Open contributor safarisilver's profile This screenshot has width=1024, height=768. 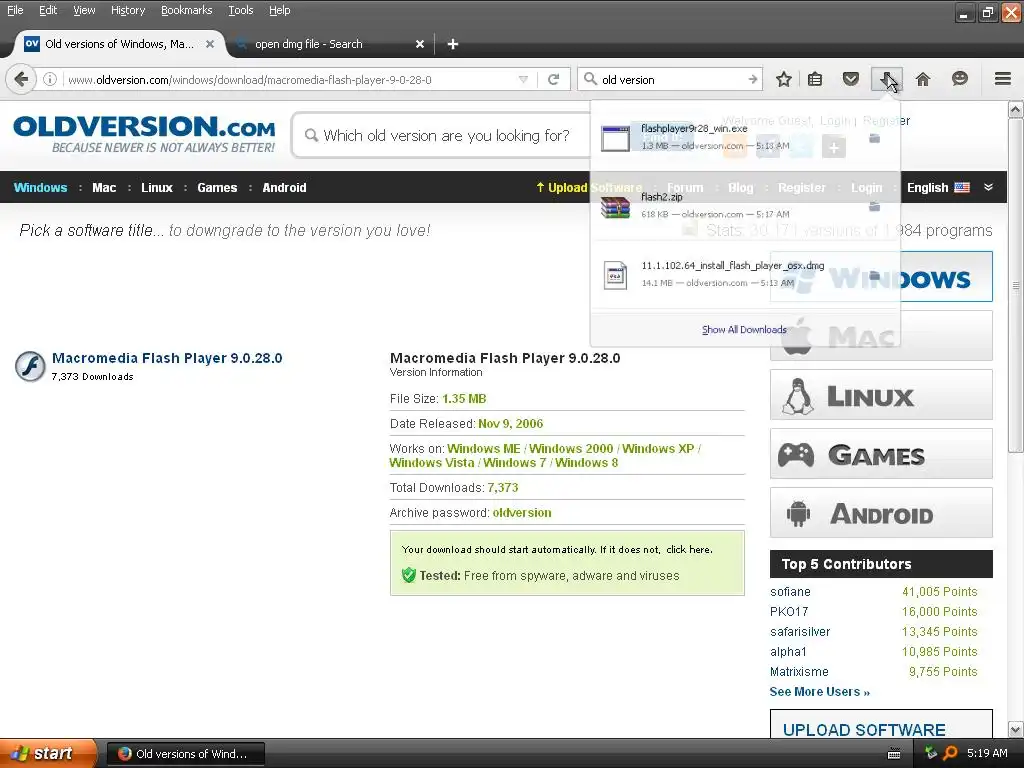click(x=800, y=632)
